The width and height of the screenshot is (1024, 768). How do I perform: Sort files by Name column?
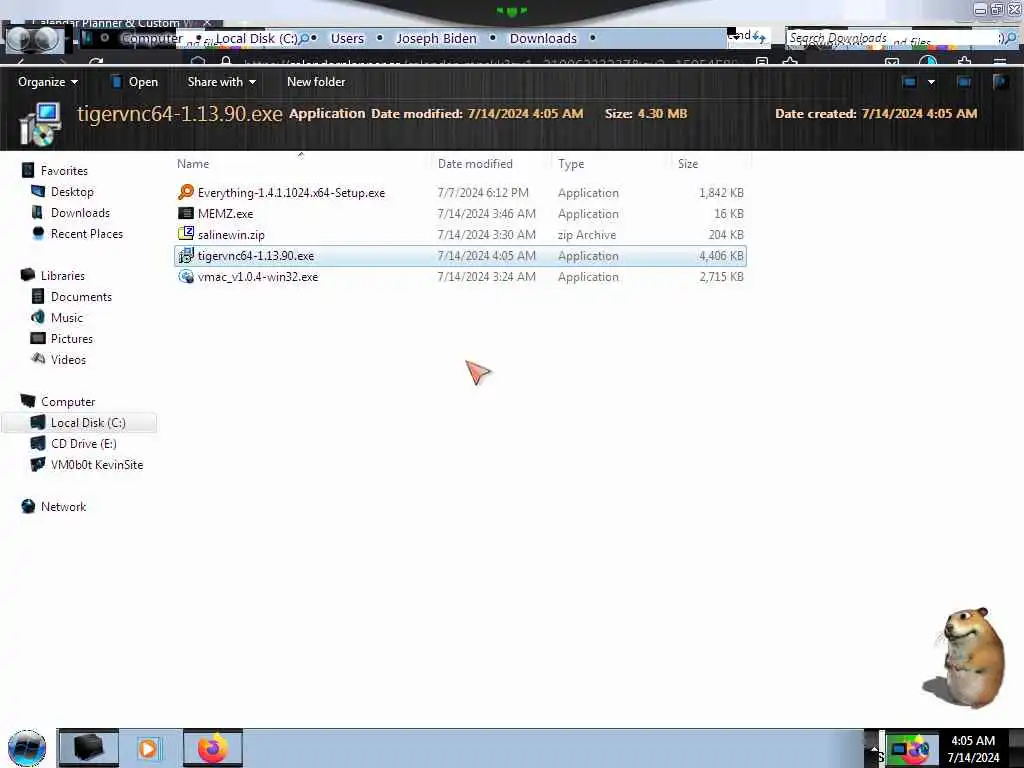[193, 164]
